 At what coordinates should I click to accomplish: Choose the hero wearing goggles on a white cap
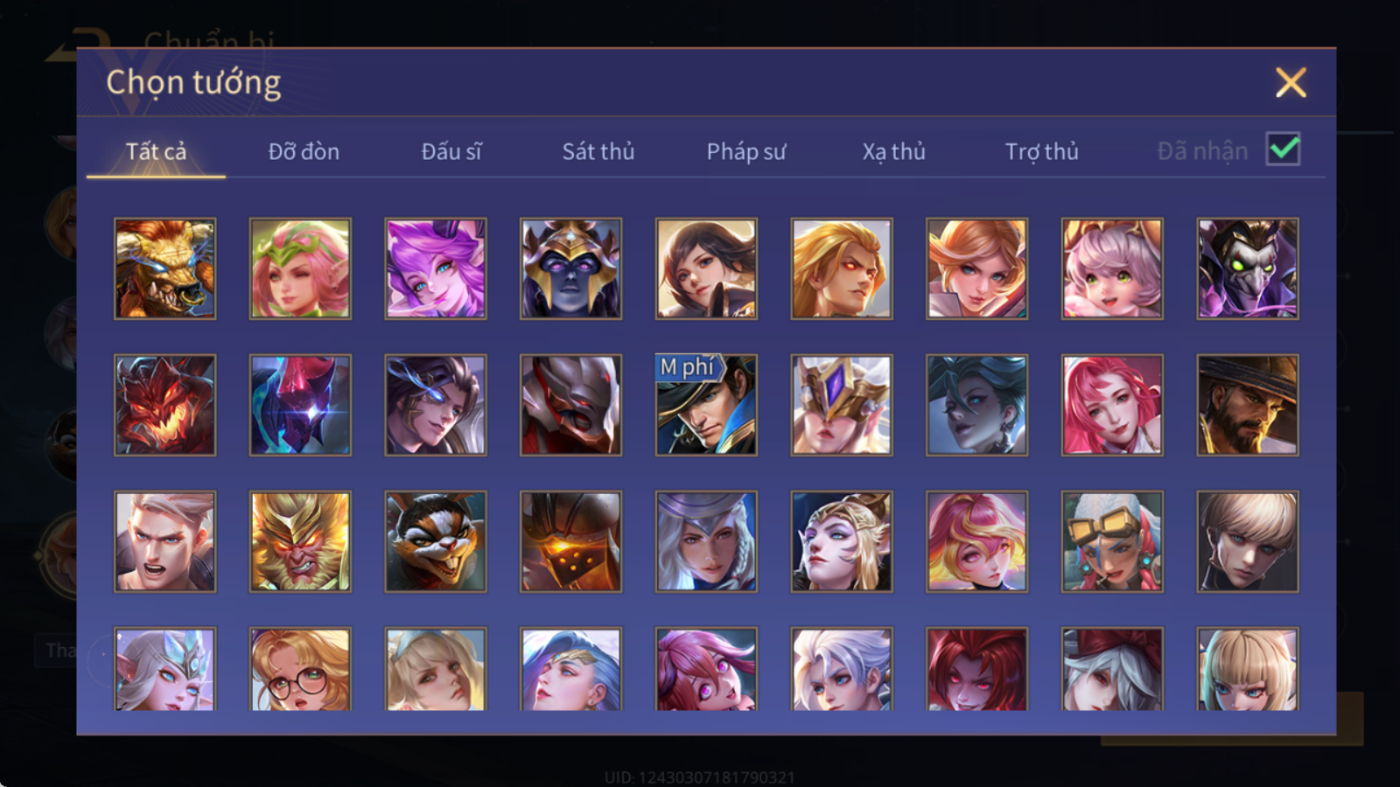coord(1112,541)
